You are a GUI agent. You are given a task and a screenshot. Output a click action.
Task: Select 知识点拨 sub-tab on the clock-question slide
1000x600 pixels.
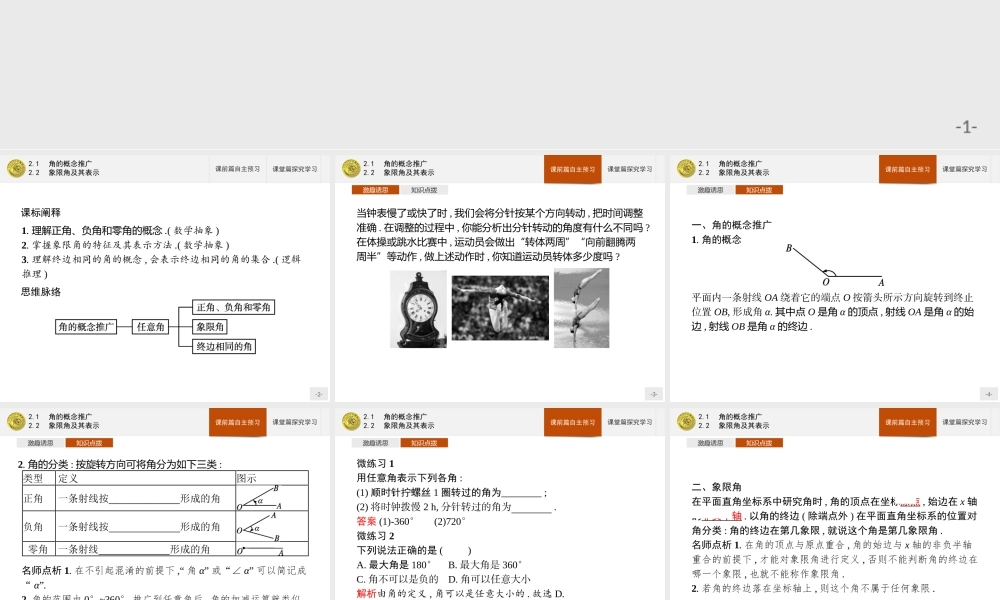click(x=424, y=190)
